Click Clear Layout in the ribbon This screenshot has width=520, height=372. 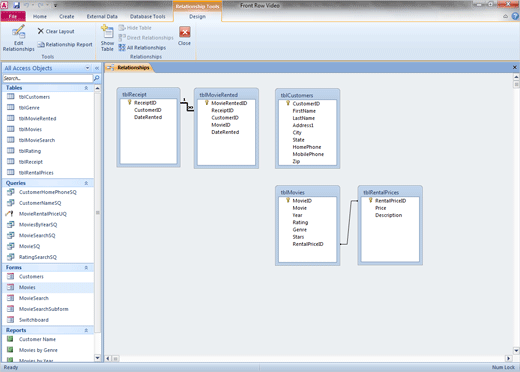pos(56,31)
